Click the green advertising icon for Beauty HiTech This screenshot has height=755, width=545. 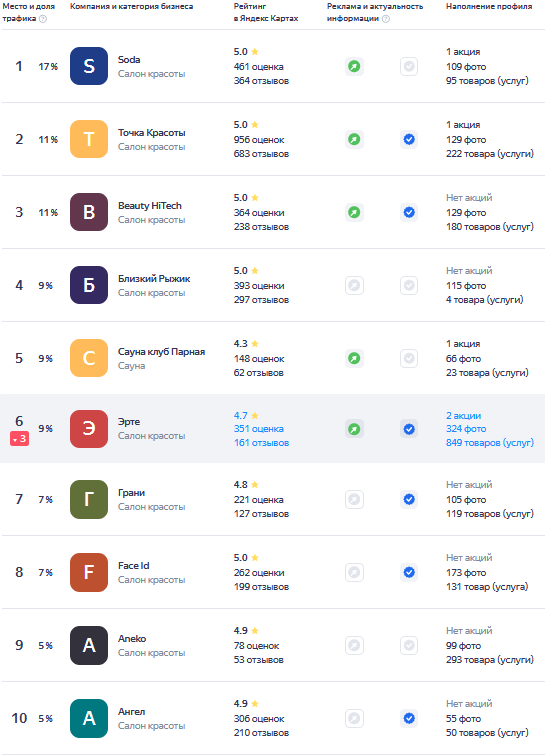point(354,212)
